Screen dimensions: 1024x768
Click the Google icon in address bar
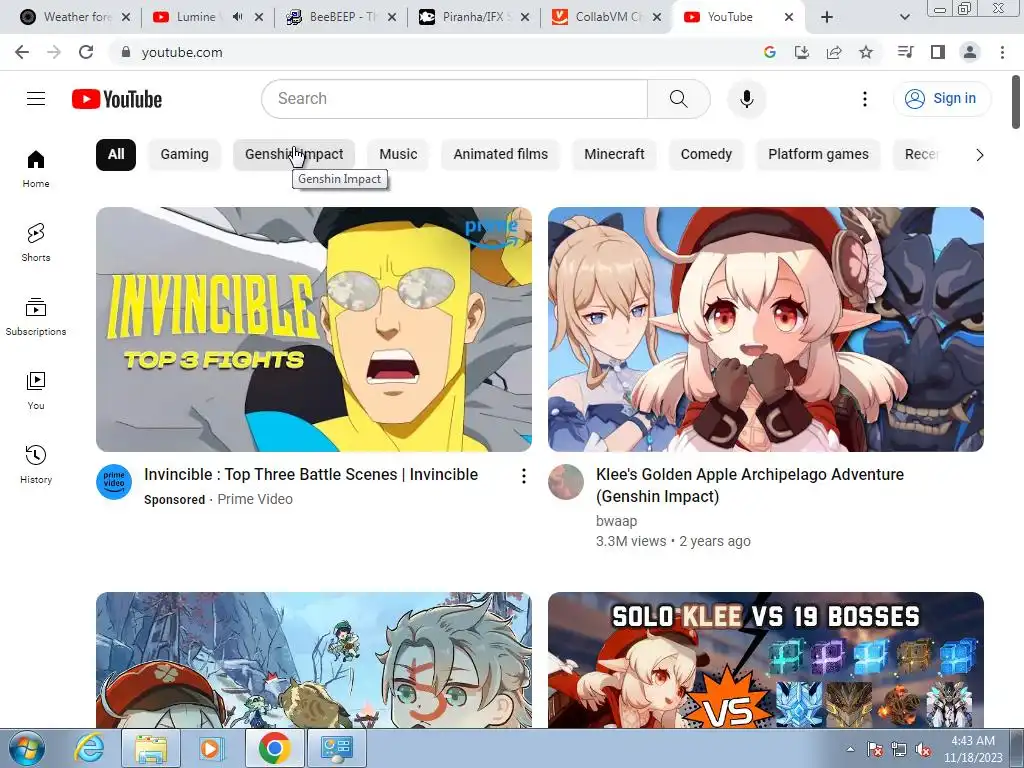coord(770,52)
